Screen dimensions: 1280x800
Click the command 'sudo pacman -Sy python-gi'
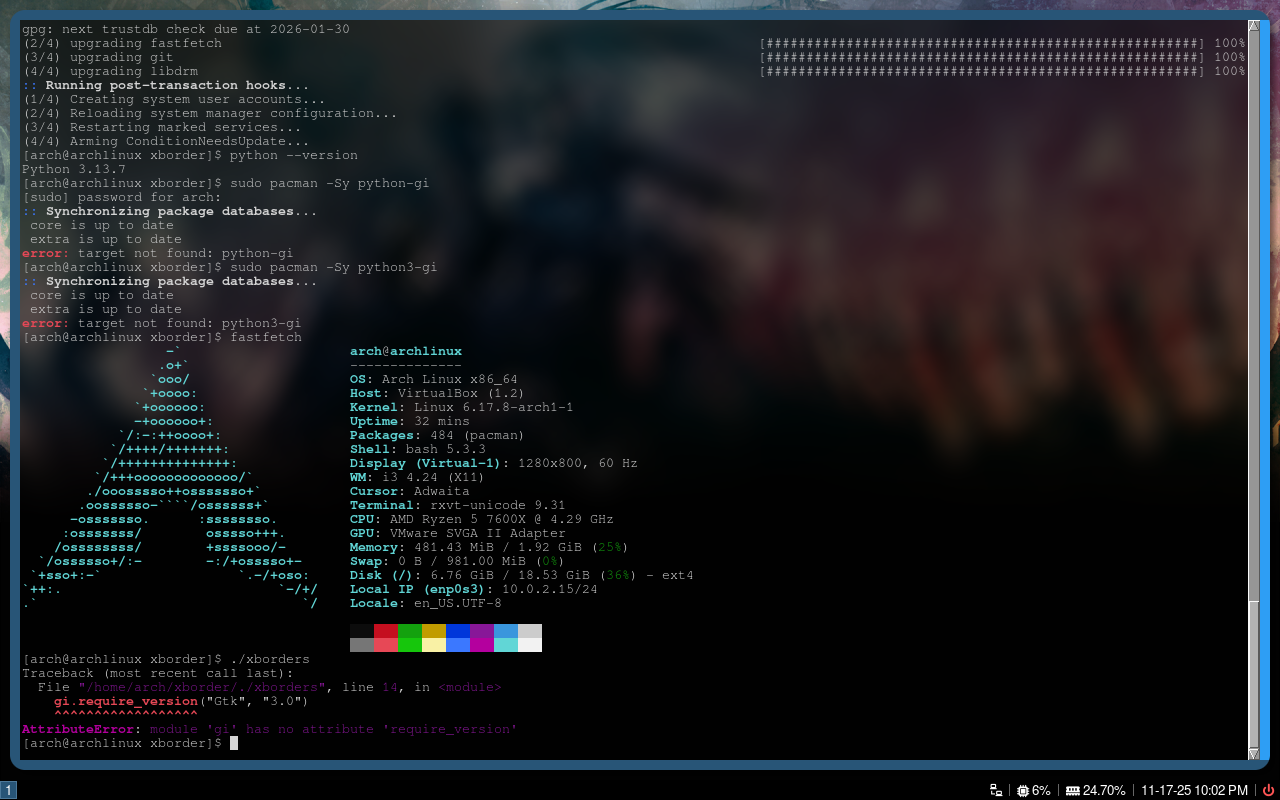click(x=330, y=183)
